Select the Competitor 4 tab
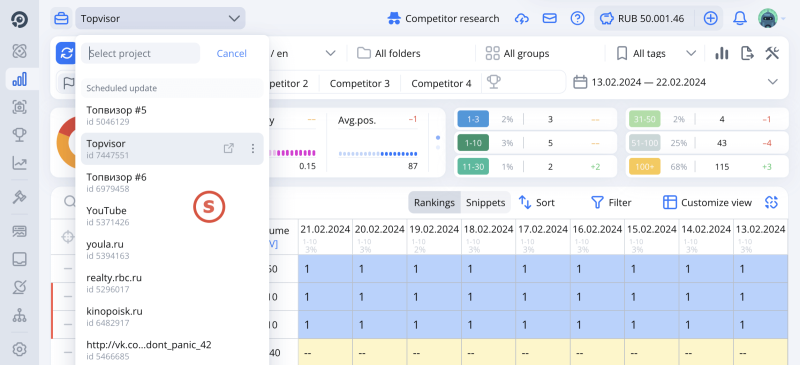The width and height of the screenshot is (800, 365). [441, 83]
